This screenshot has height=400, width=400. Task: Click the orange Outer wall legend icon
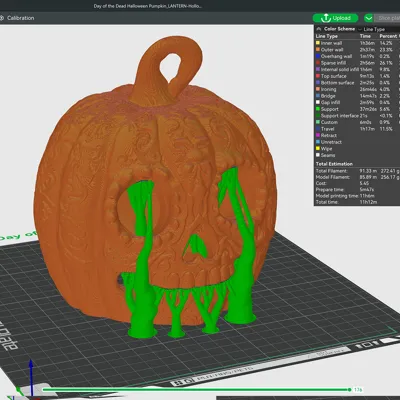[x=318, y=50]
